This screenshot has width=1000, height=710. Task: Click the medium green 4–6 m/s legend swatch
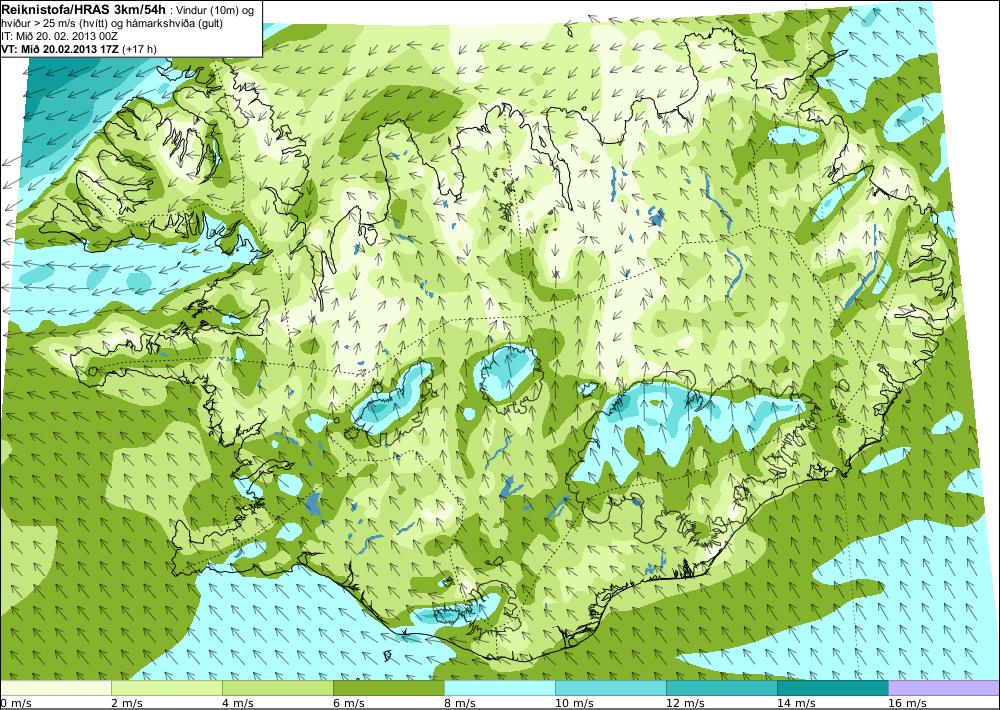click(278, 688)
